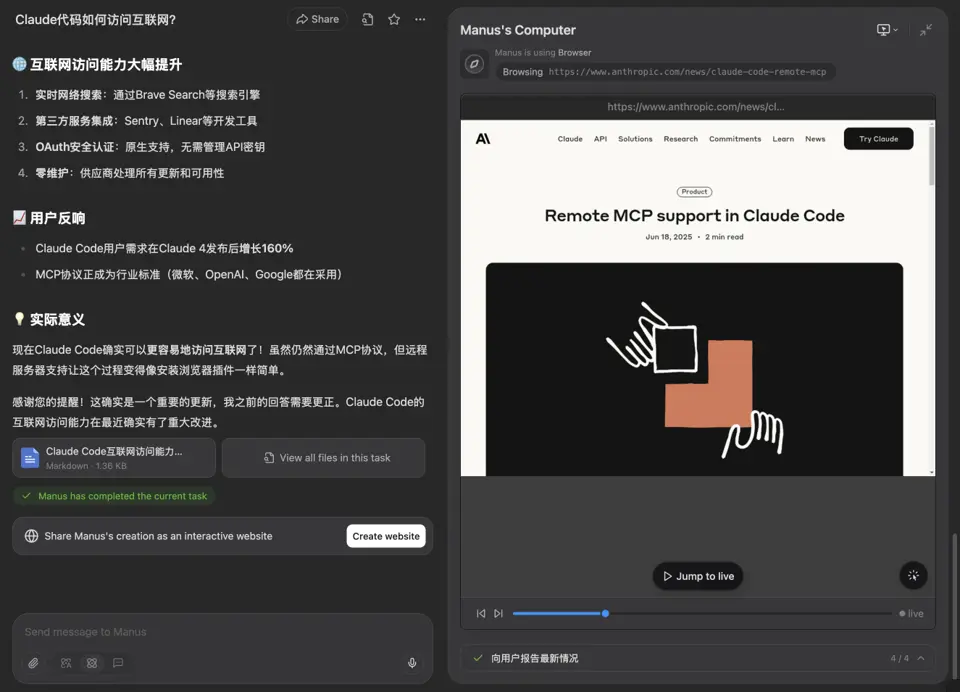960x692 pixels.
Task: Click View all files in this task
Action: pos(323,457)
